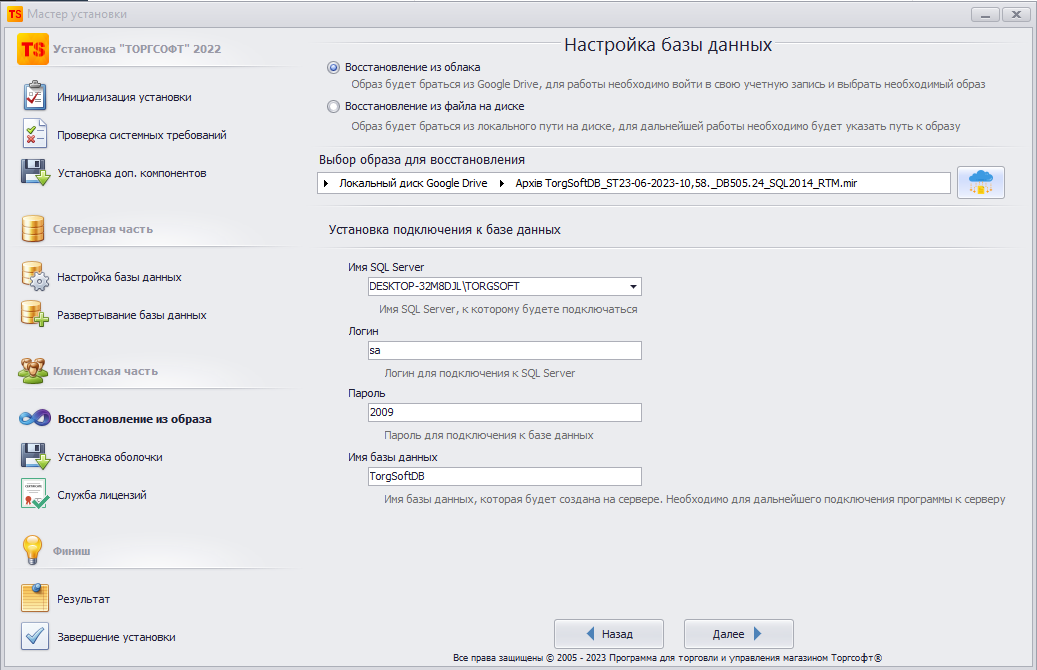Screen dimensions: 1037x670
Task: Go to Завершение установки step
Action: [116, 638]
